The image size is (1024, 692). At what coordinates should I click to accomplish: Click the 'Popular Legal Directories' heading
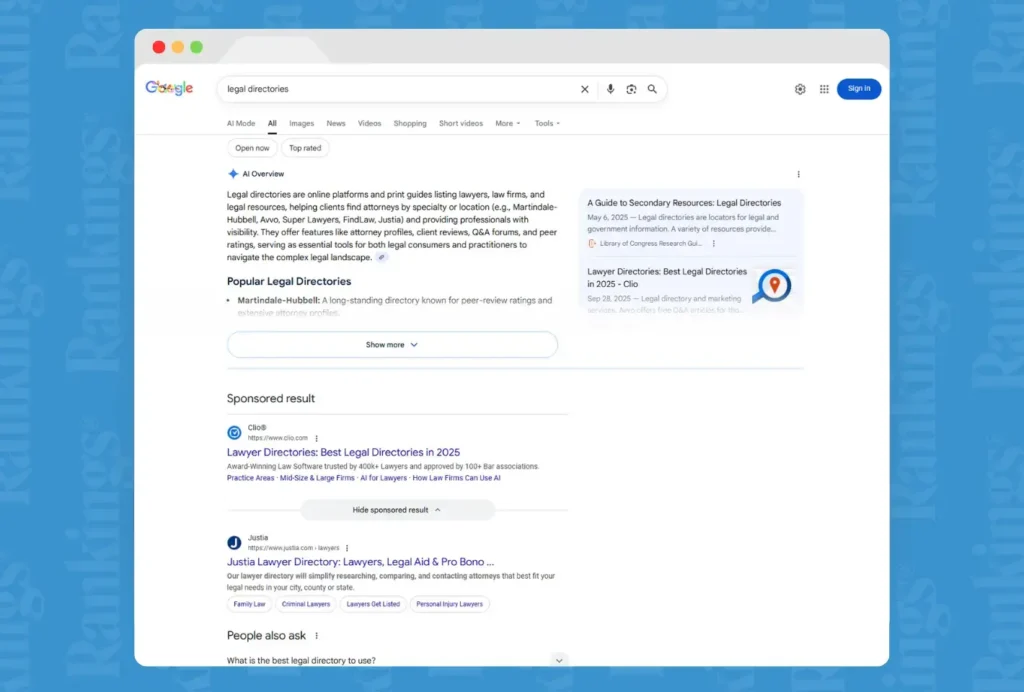tap(289, 281)
